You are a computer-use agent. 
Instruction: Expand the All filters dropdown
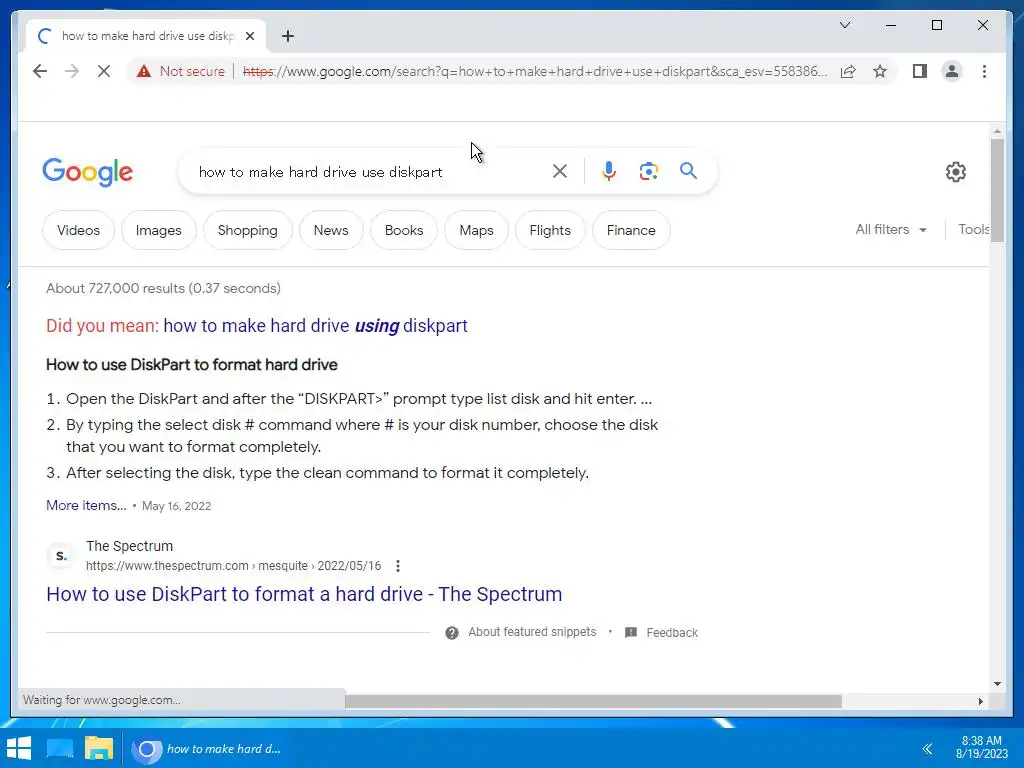(891, 229)
